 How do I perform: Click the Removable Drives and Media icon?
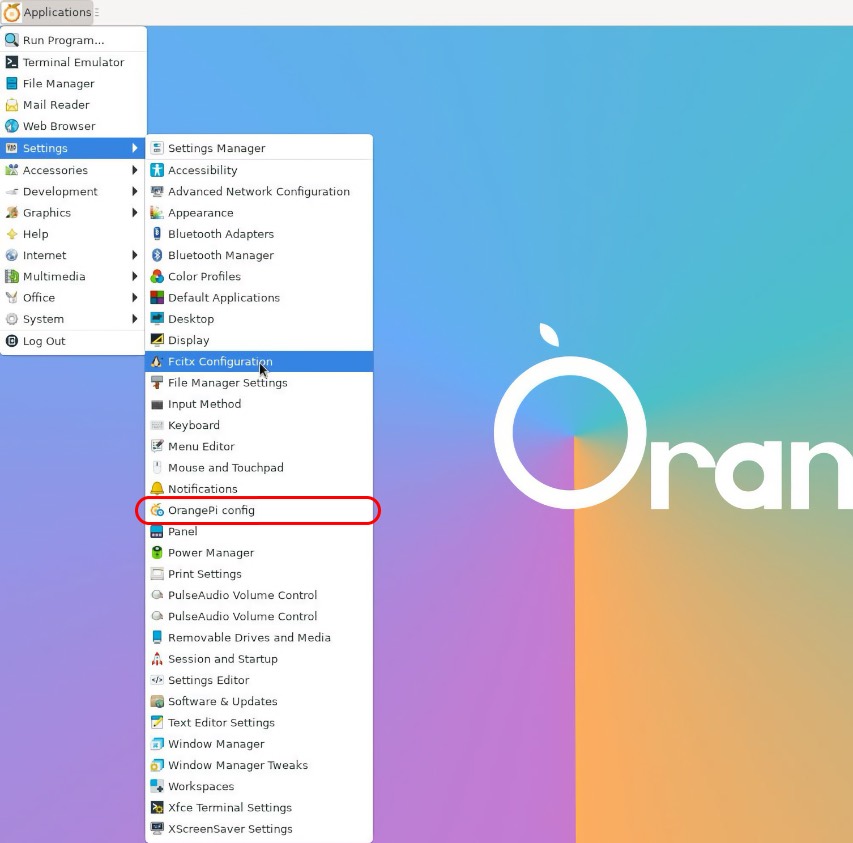pos(157,637)
